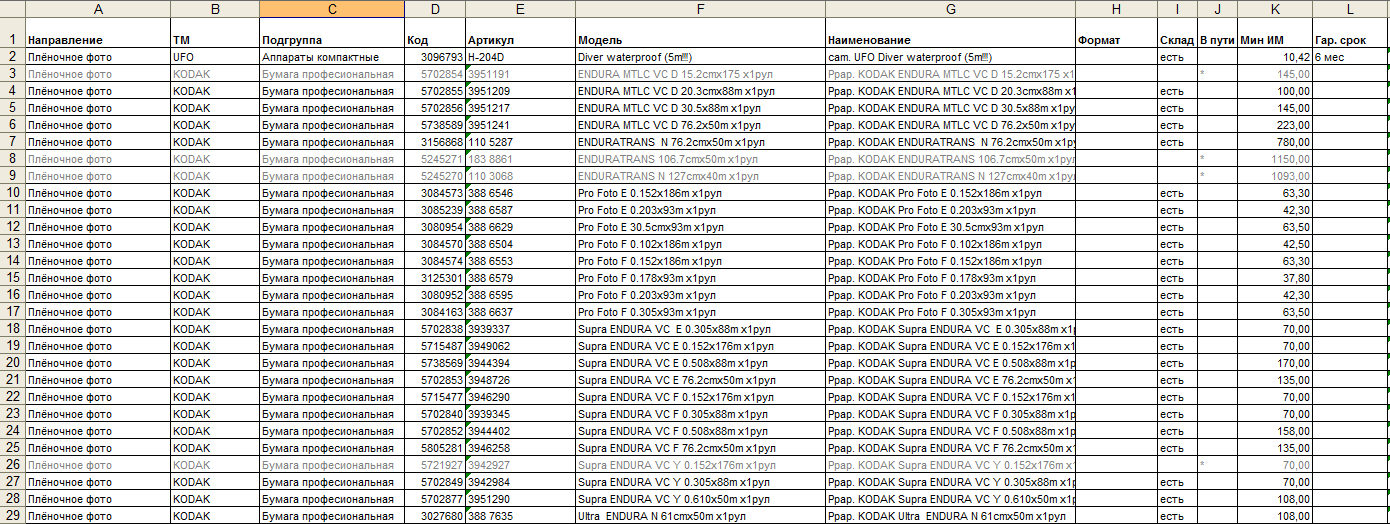Select price cell 170,00

pos(1275,362)
